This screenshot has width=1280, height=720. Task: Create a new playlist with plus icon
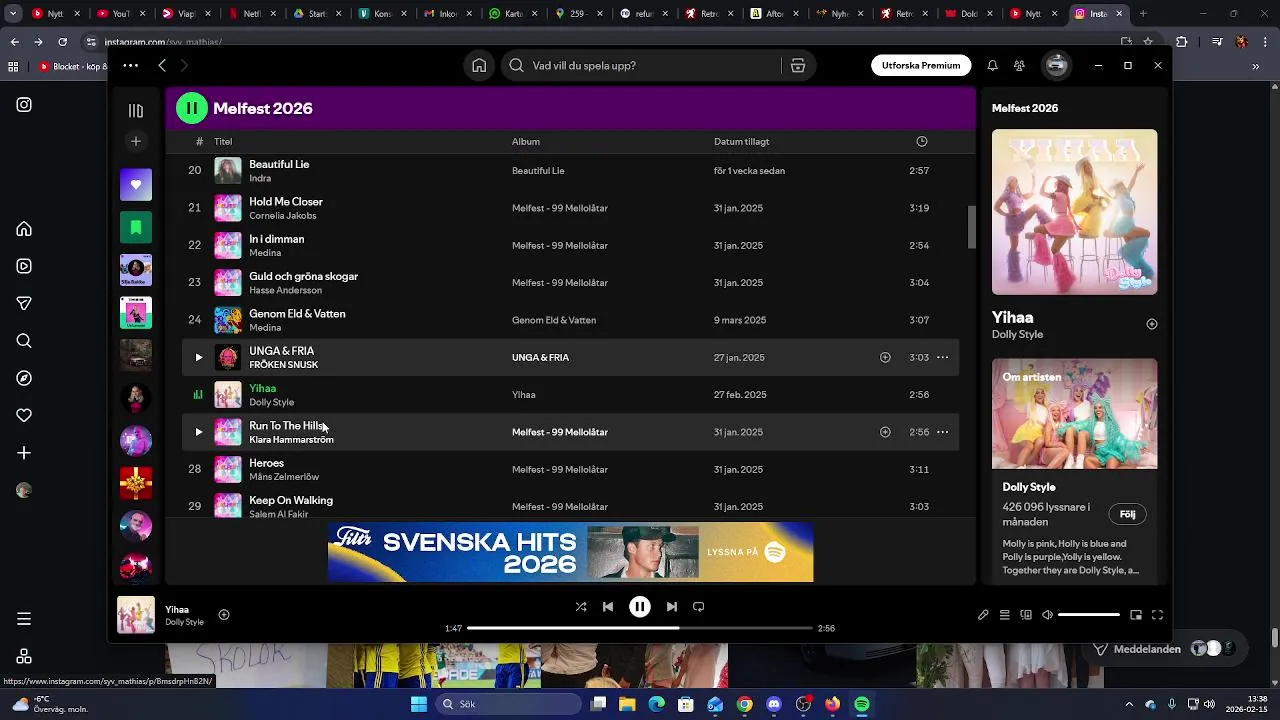[136, 141]
